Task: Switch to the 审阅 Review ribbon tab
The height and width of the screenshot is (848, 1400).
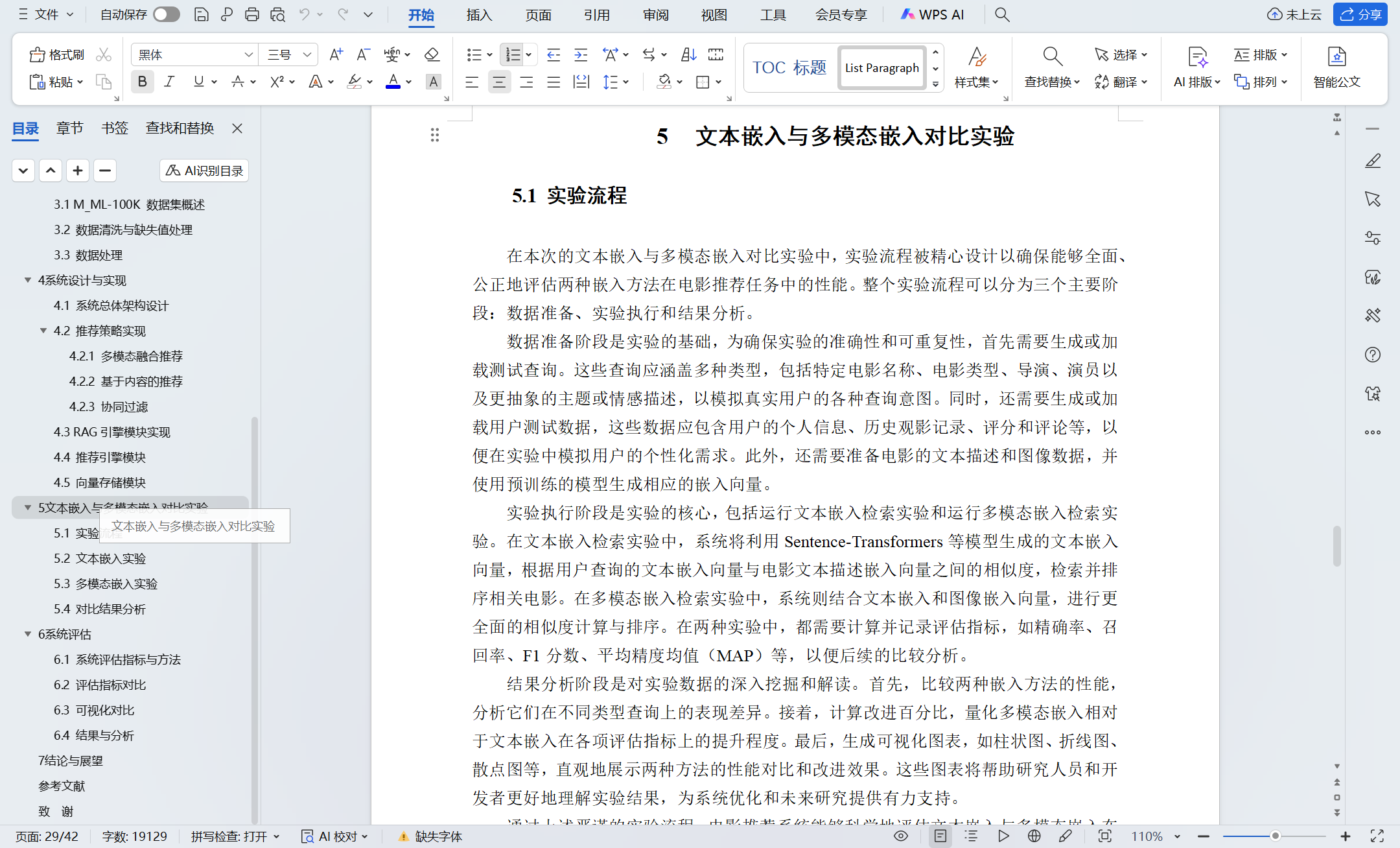Action: click(x=655, y=15)
